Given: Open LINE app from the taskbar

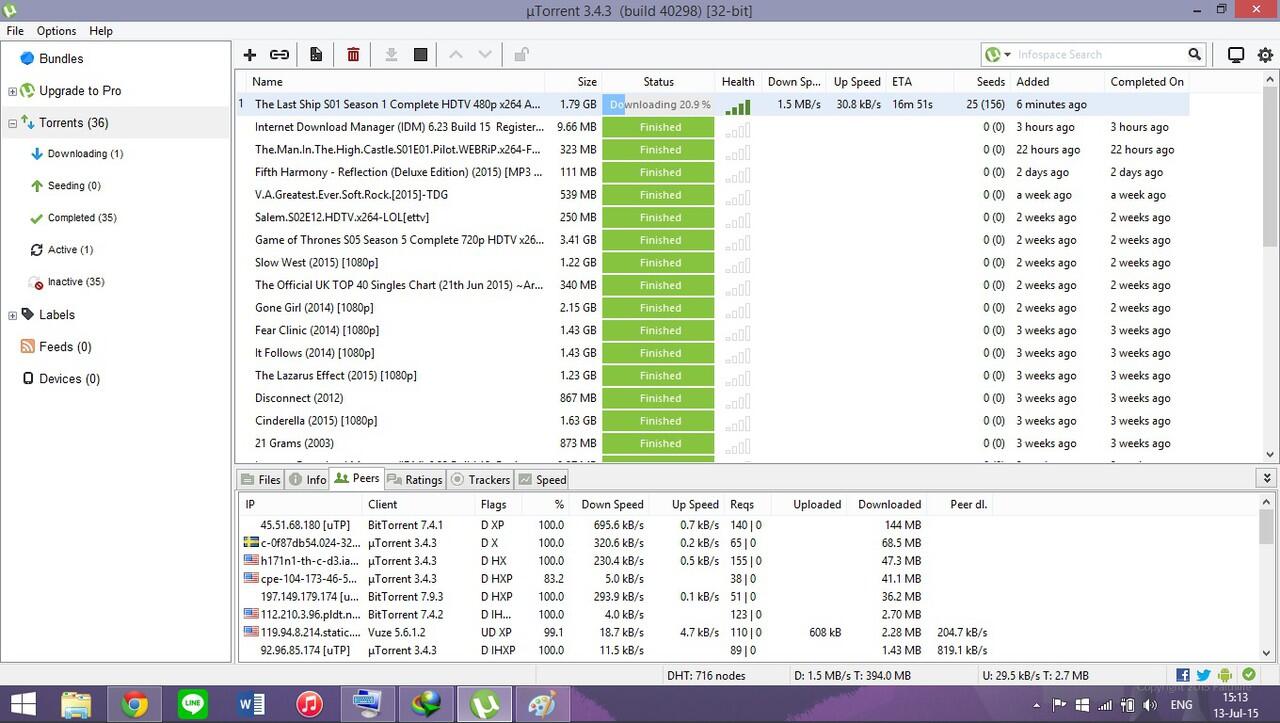Looking at the screenshot, I should click(x=193, y=704).
